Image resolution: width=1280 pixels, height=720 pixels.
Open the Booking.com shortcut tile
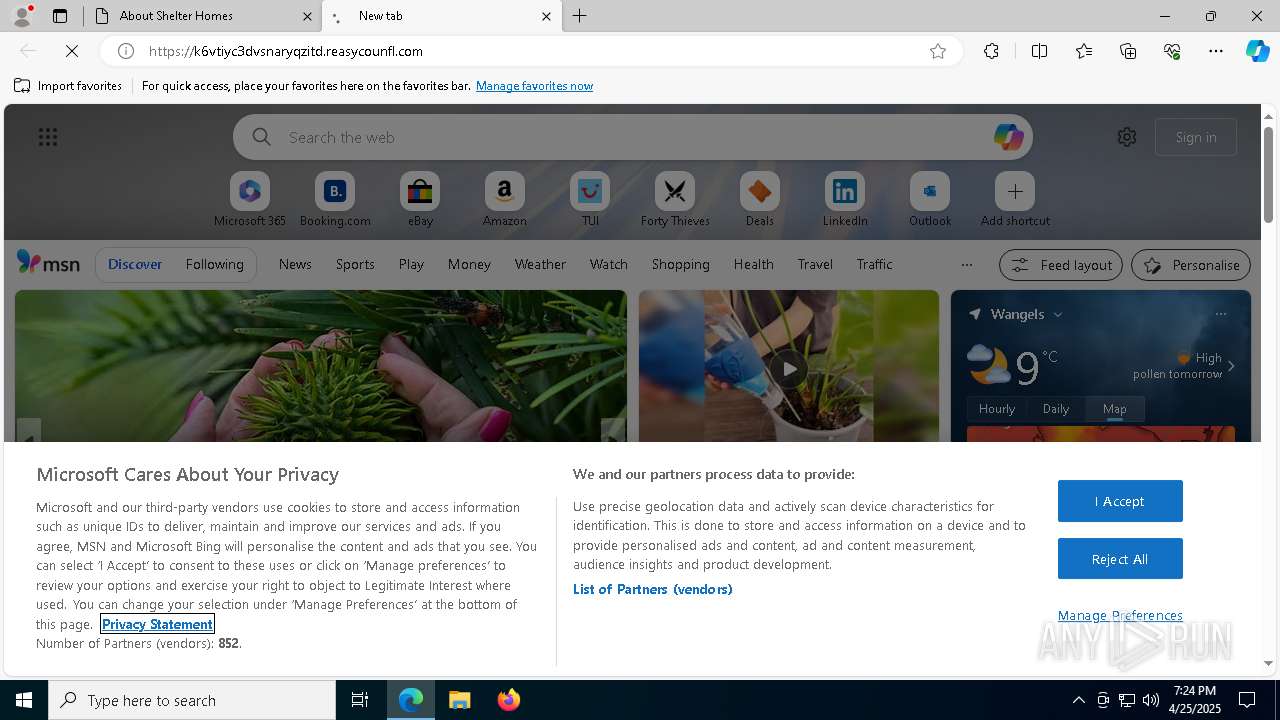pyautogui.click(x=335, y=199)
